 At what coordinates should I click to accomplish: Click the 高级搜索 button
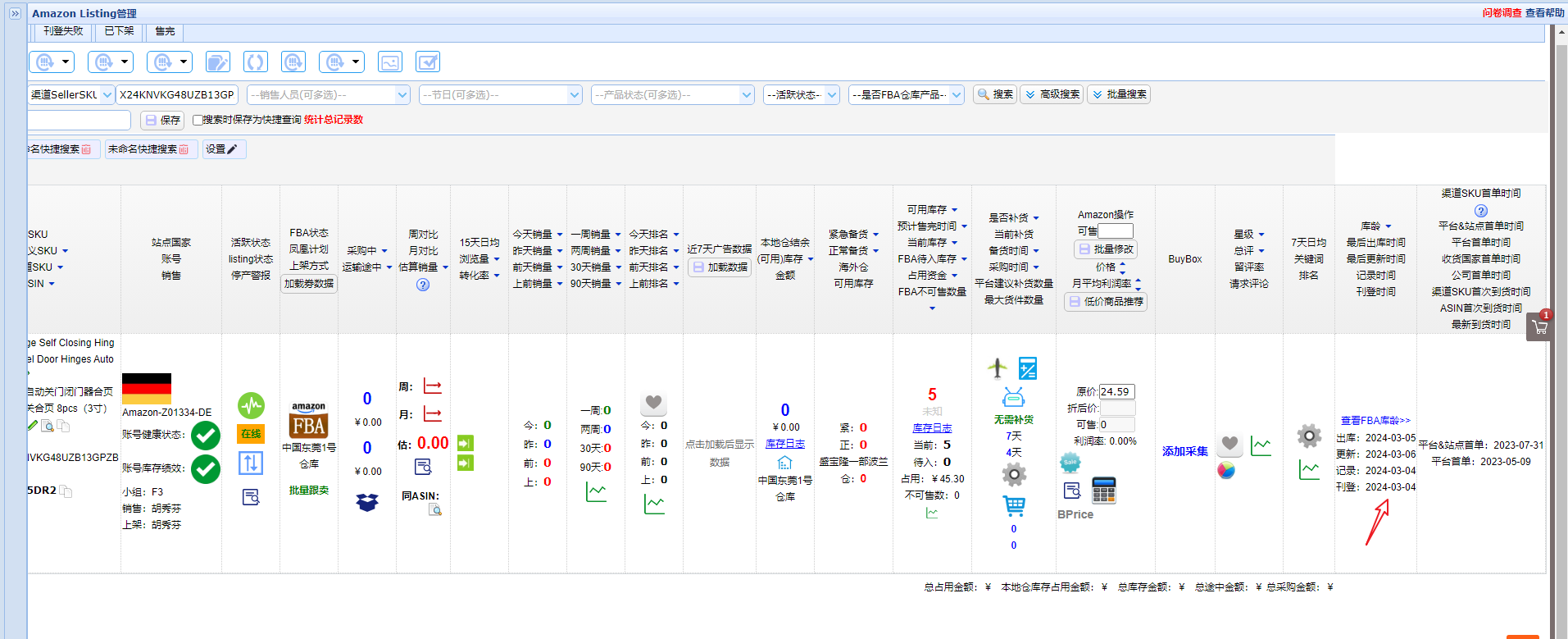point(1052,94)
